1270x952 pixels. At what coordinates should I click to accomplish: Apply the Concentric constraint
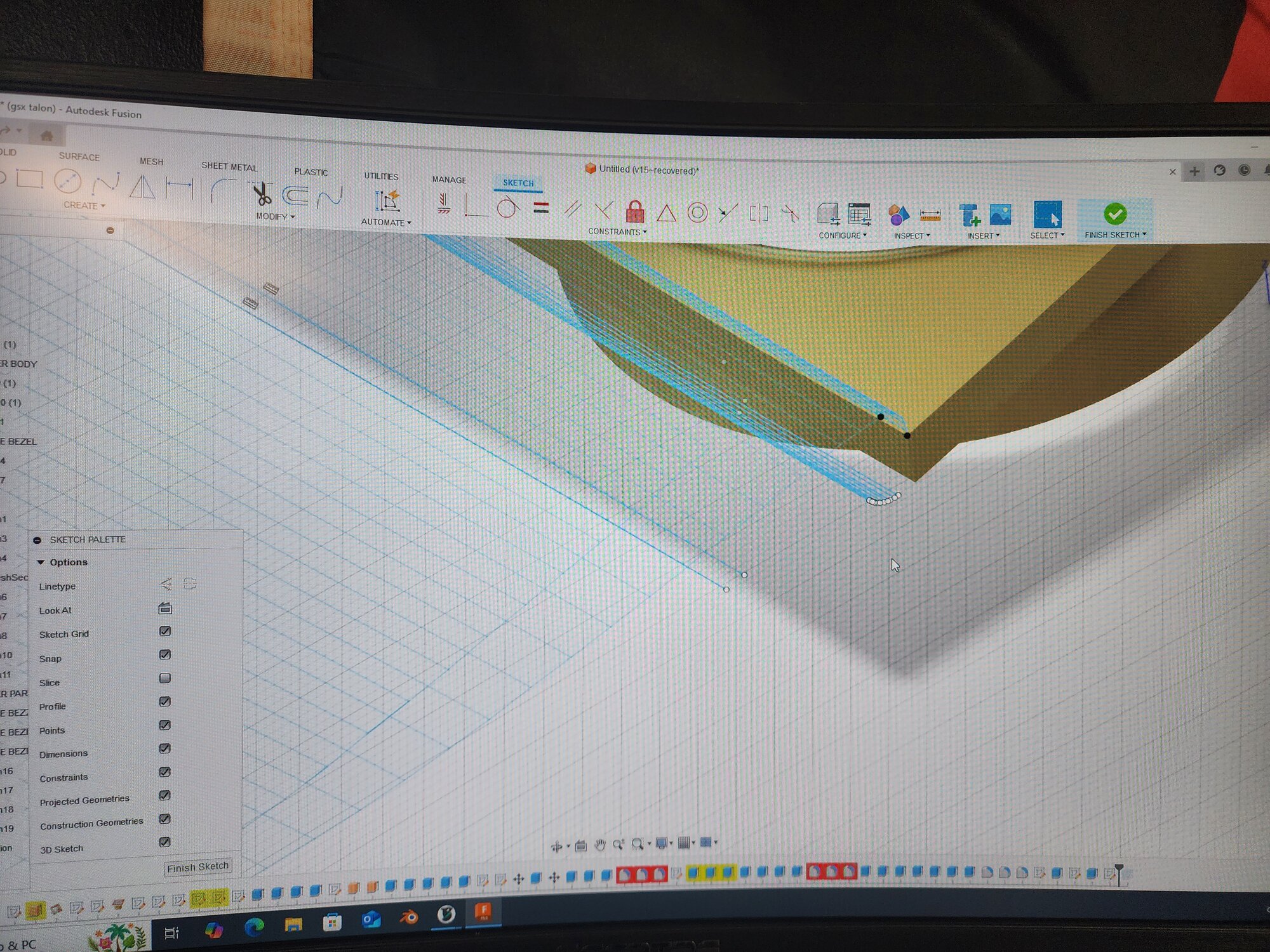pyautogui.click(x=697, y=213)
